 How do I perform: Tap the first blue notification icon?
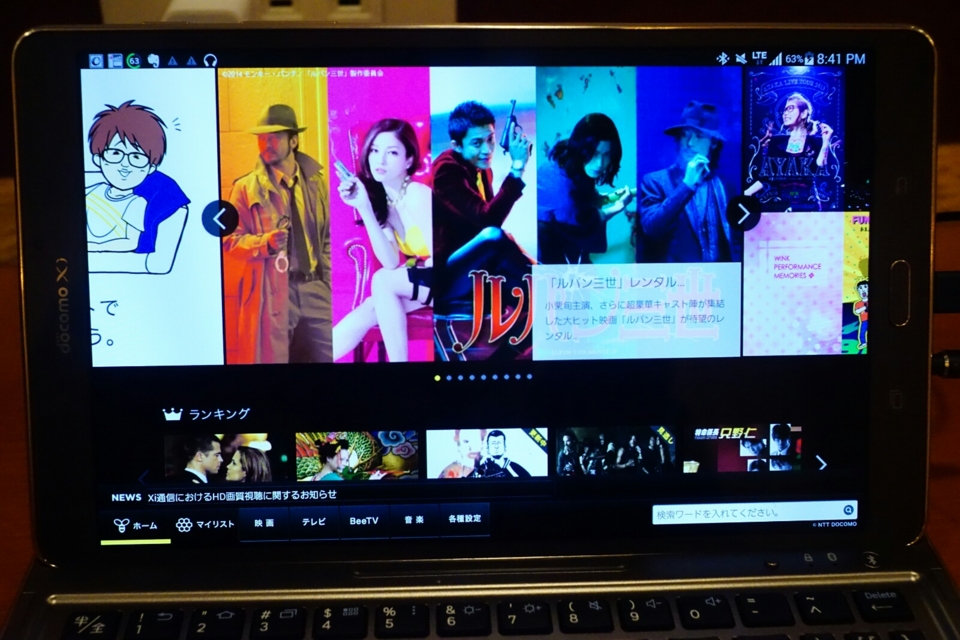96,60
